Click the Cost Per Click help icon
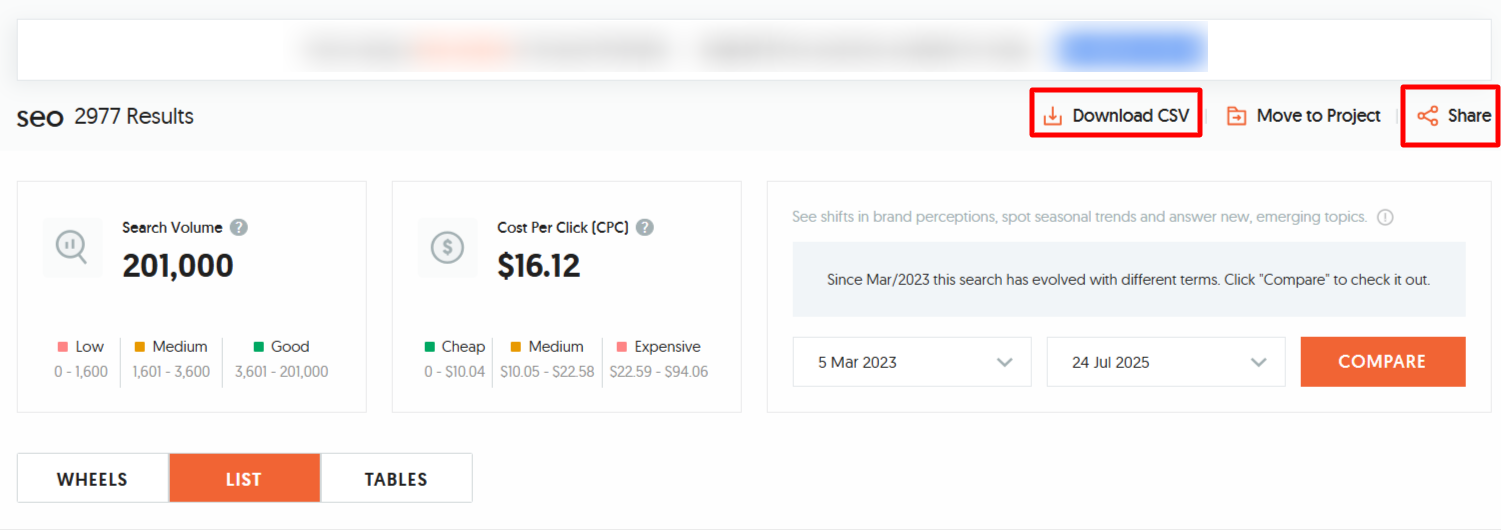This screenshot has height=530, width=1501. tap(645, 227)
